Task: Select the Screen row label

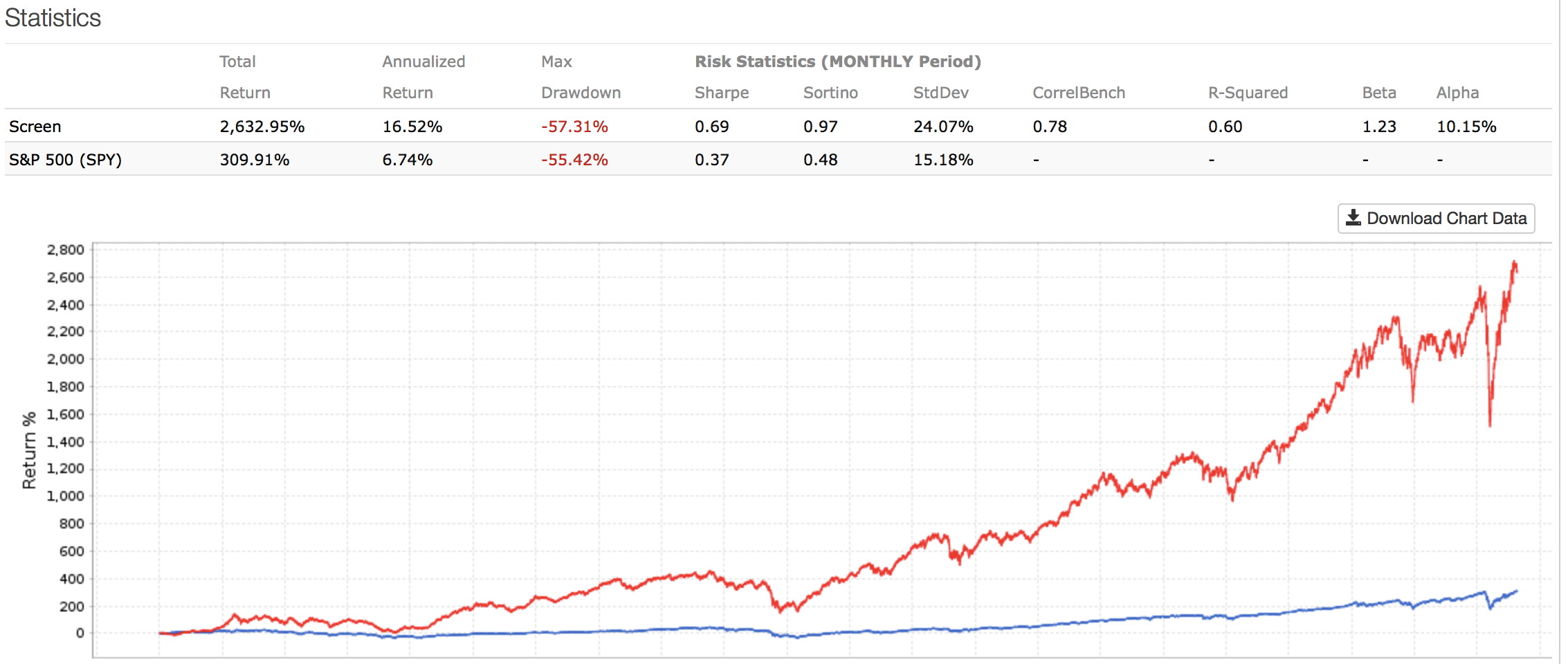Action: tap(35, 127)
